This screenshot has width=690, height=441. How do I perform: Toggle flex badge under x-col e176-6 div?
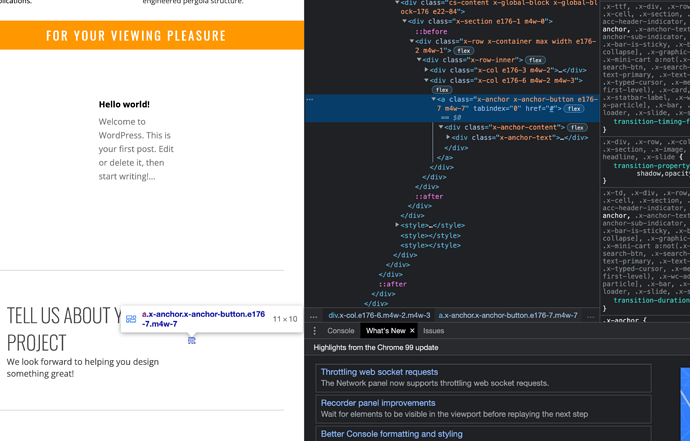[442, 90]
